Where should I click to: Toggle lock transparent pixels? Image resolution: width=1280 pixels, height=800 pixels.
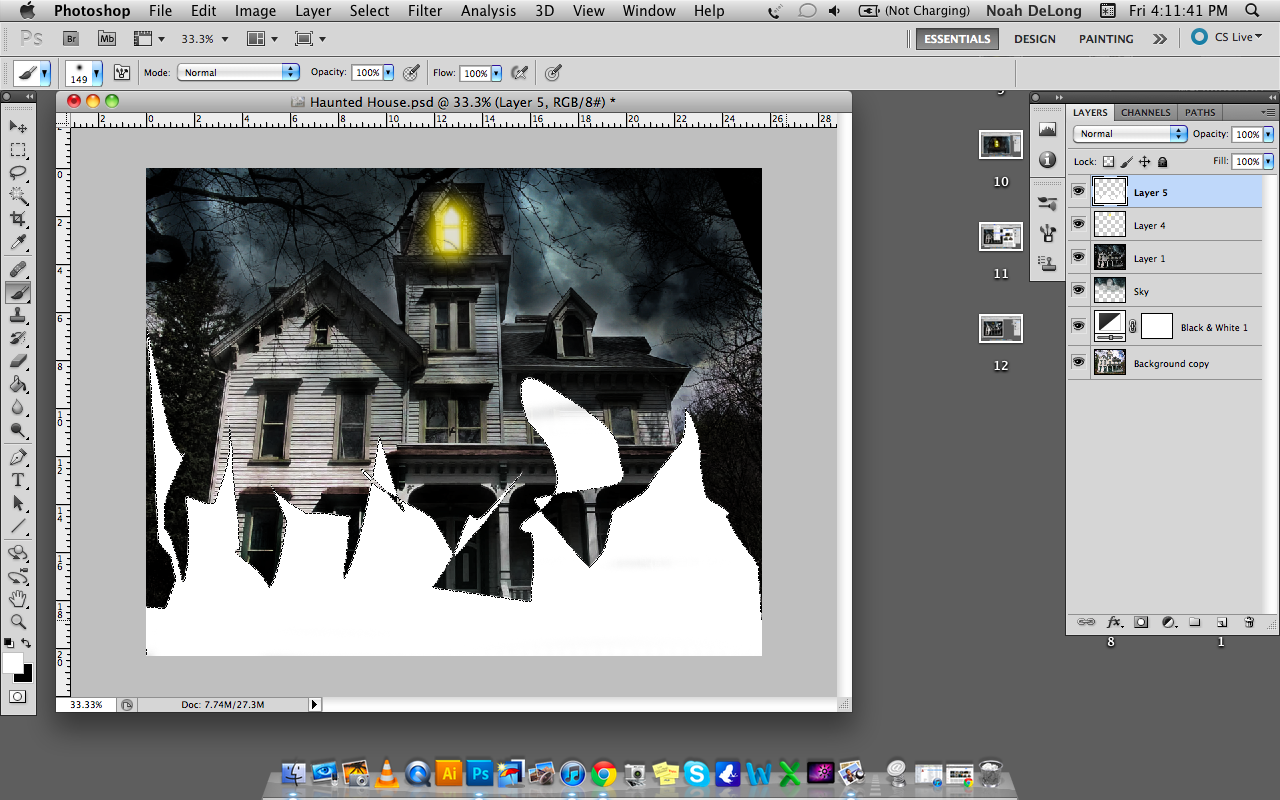point(1108,161)
